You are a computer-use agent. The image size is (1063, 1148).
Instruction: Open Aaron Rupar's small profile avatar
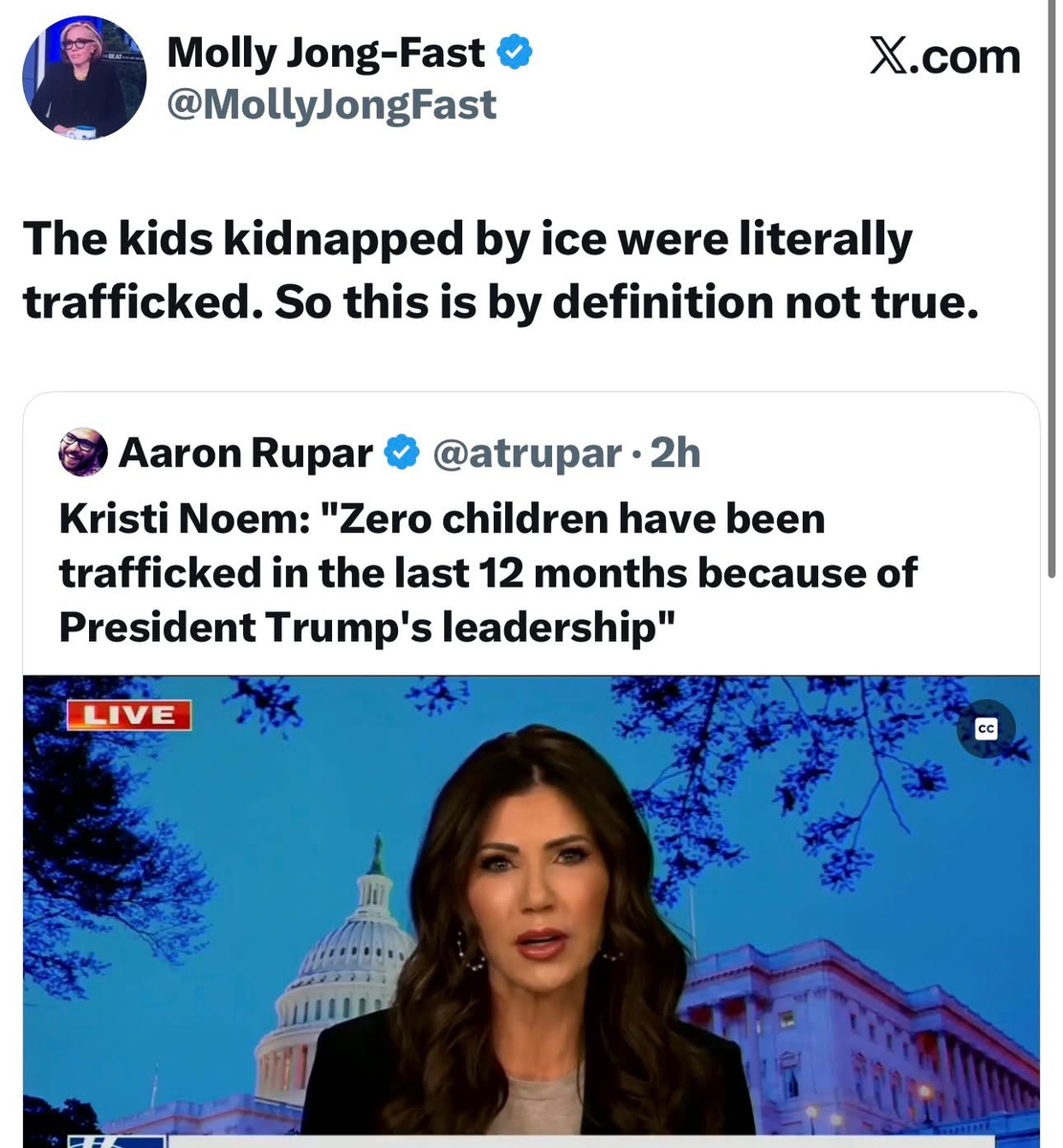(x=83, y=453)
